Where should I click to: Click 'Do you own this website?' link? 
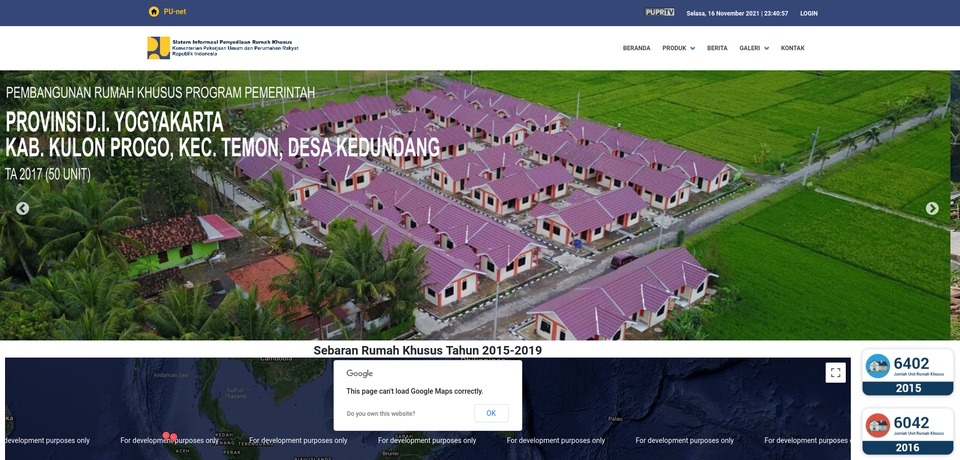coord(381,414)
